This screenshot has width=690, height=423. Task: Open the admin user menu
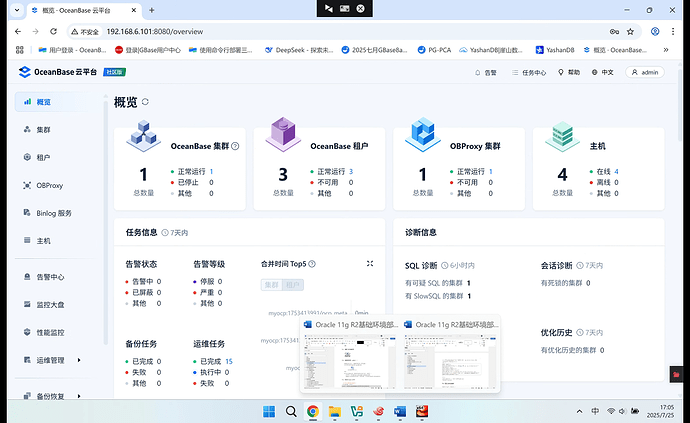645,72
